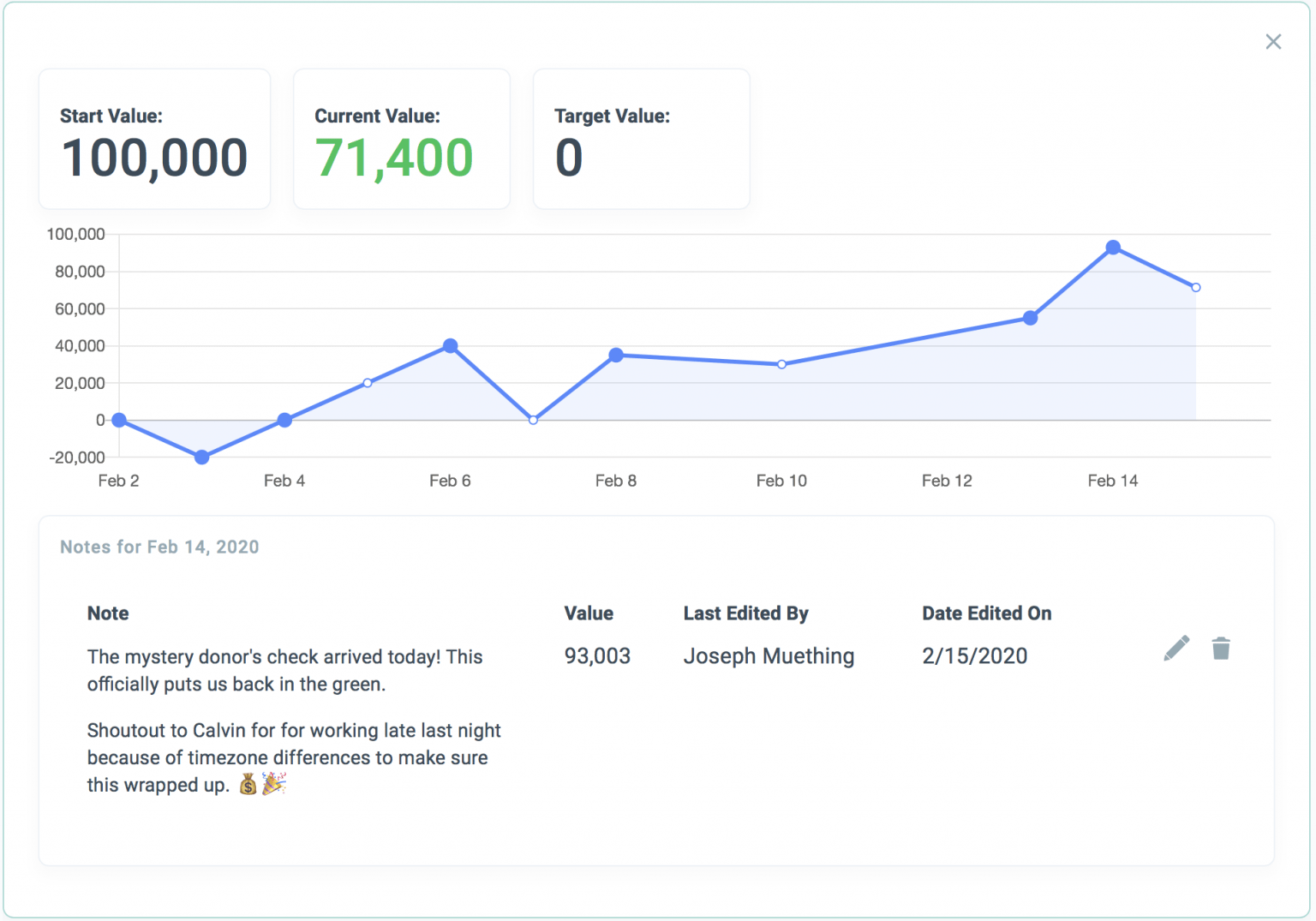Edit the Feb 14 note with pencil icon
Image resolution: width=1316 pixels, height=921 pixels.
[x=1176, y=649]
